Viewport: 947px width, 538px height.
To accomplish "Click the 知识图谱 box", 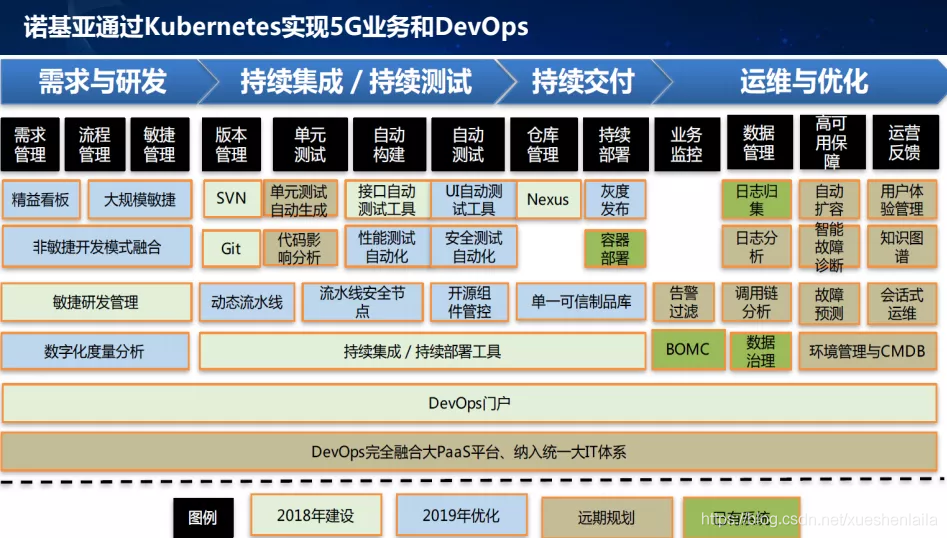I will [902, 247].
